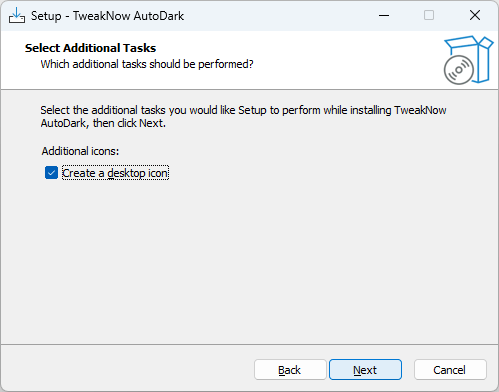Close the TweakNow AutoDark setup window

pyautogui.click(x=475, y=15)
